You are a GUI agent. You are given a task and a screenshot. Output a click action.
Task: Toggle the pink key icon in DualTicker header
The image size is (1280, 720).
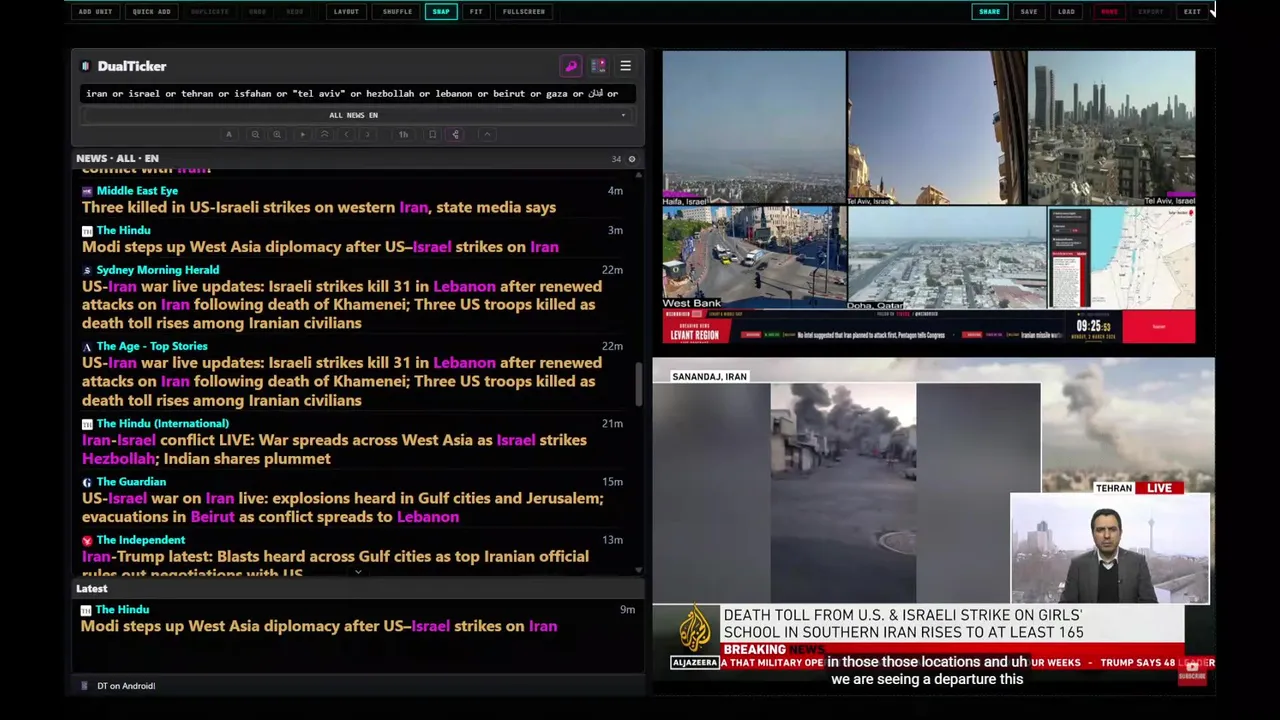point(571,66)
